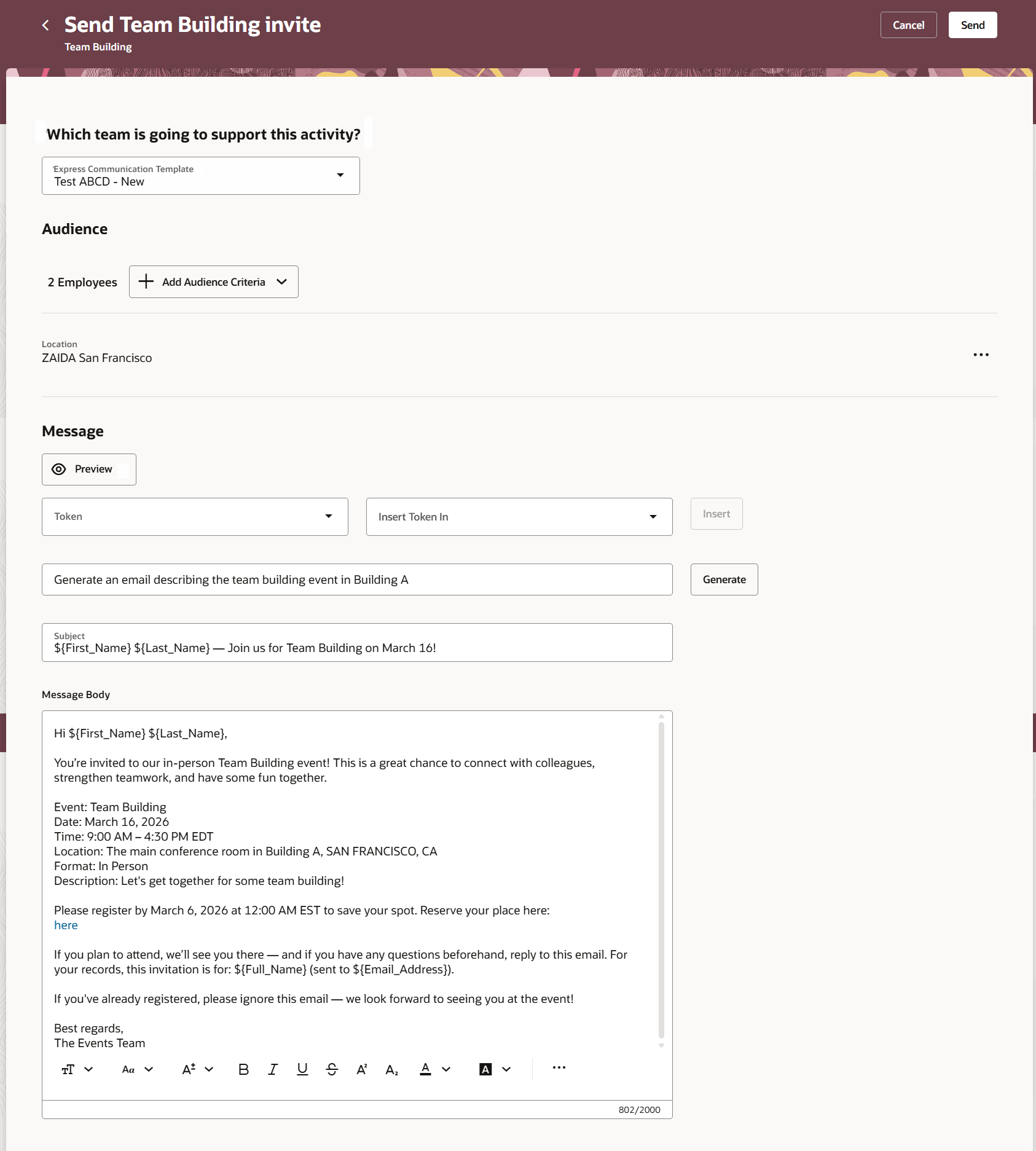This screenshot has height=1151, width=1036.
Task: Toggle subscript formatting
Action: (391, 1069)
